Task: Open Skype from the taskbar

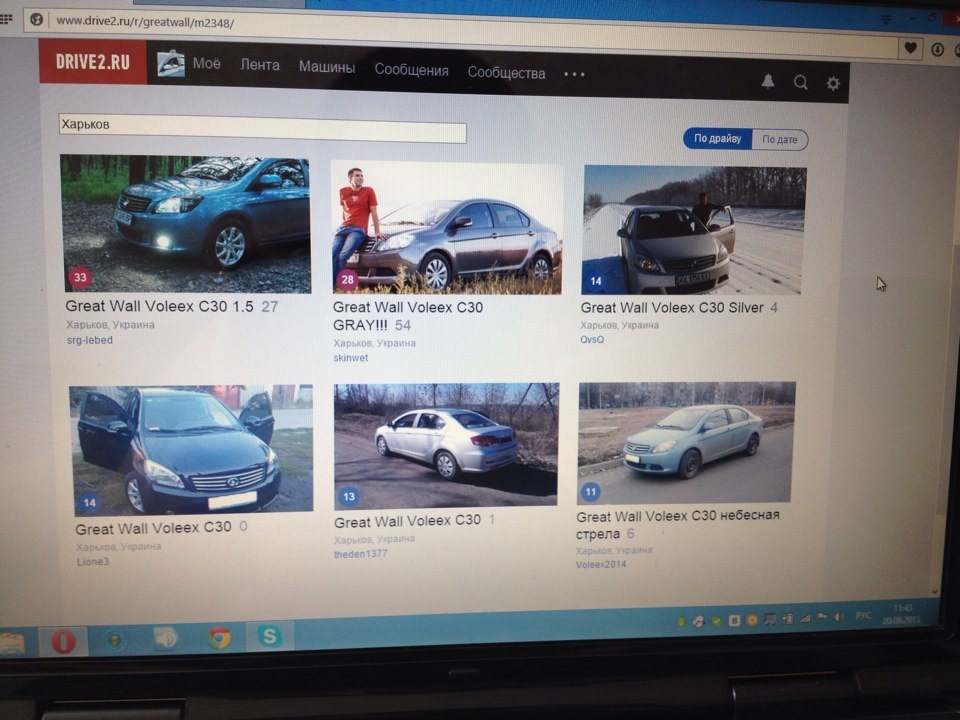Action: click(x=269, y=636)
